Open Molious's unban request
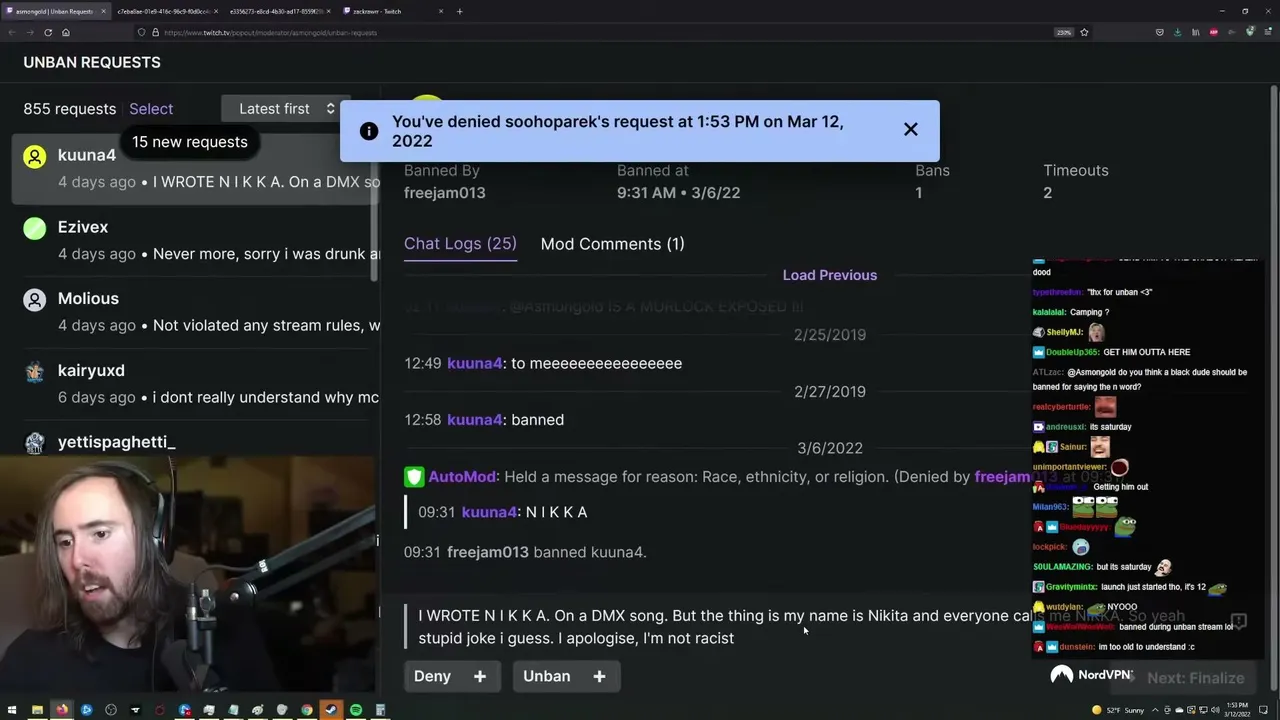Image resolution: width=1280 pixels, height=720 pixels. tap(196, 311)
